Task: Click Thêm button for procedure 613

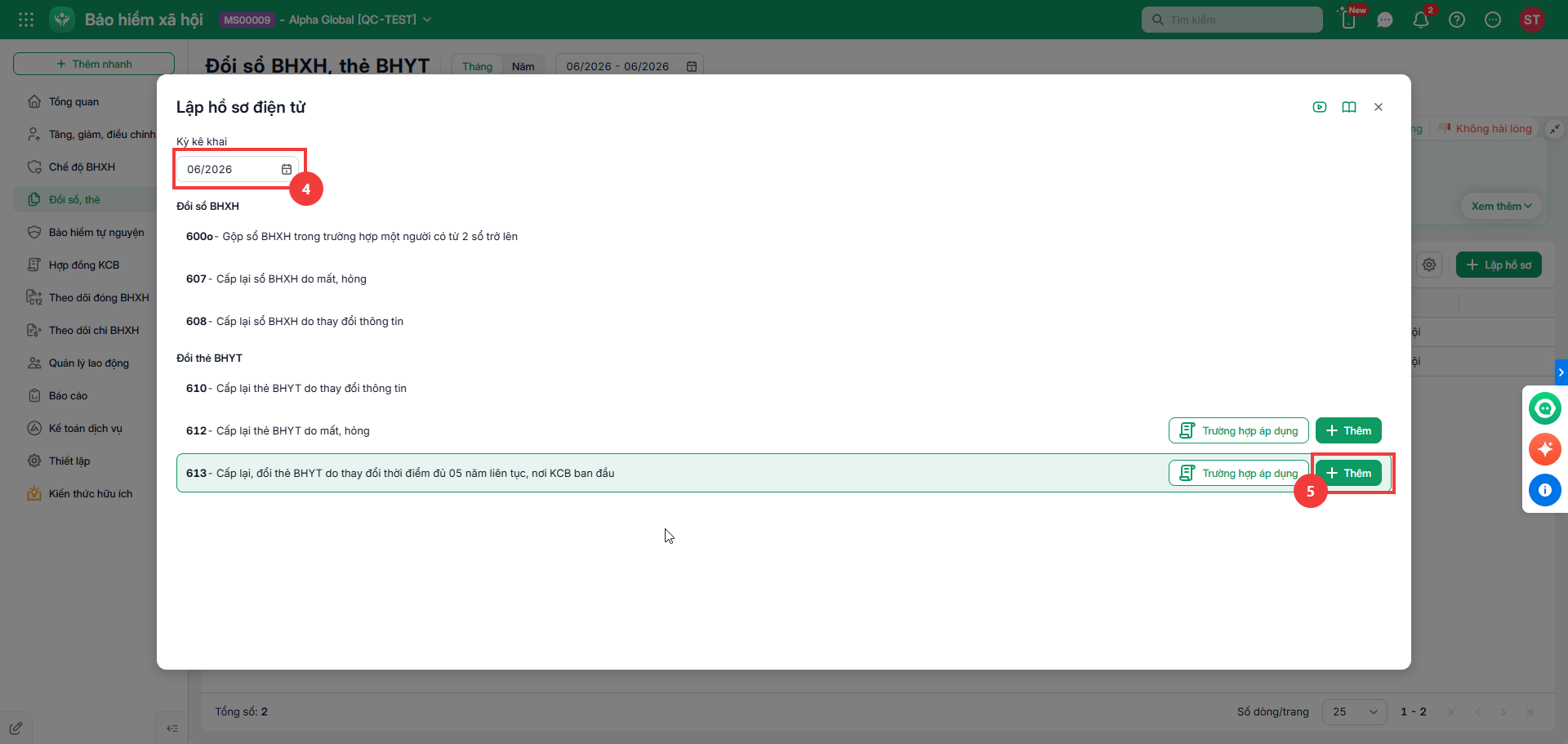Action: click(x=1348, y=473)
